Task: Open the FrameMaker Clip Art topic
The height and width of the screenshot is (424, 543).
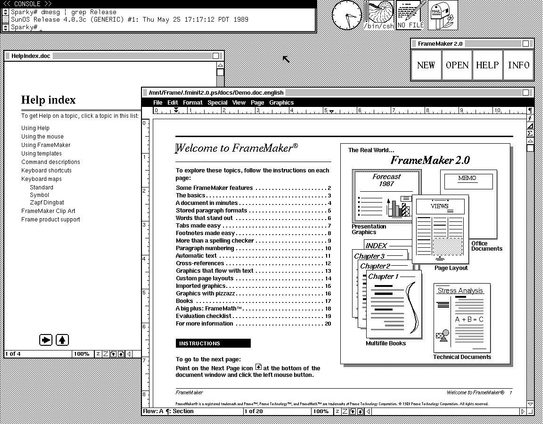Action: pos(48,211)
